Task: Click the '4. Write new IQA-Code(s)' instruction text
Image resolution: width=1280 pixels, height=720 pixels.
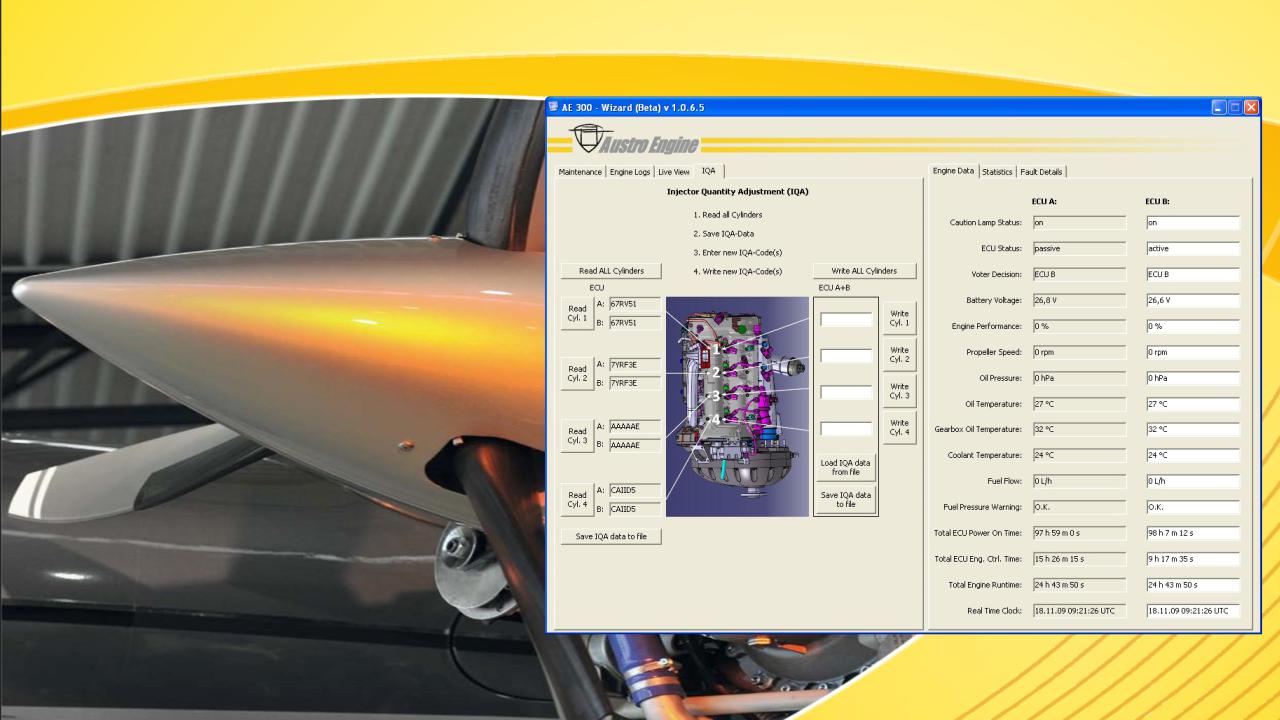Action: [737, 272]
